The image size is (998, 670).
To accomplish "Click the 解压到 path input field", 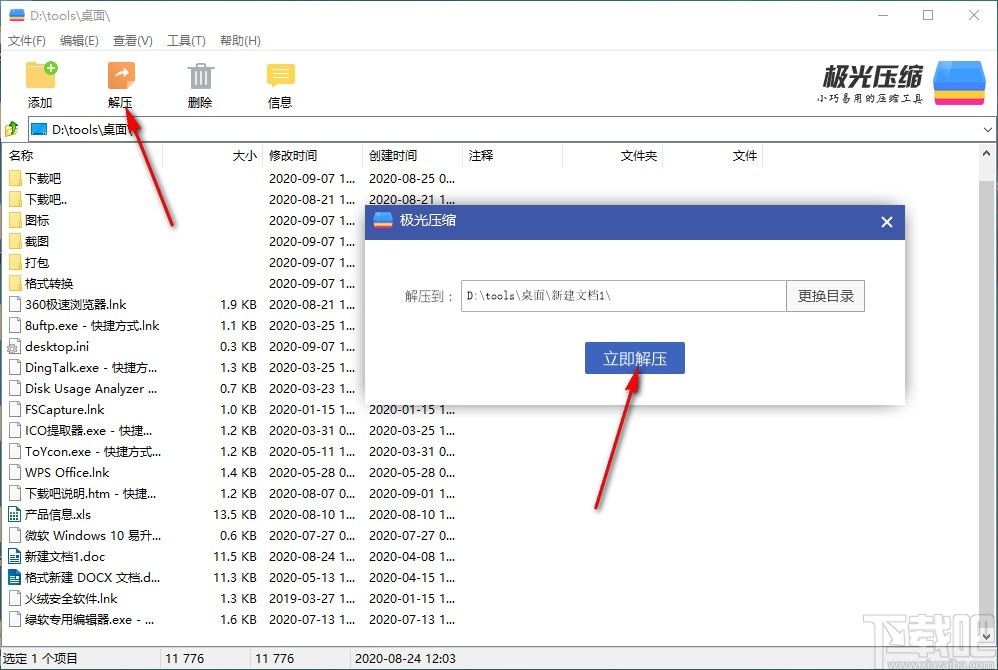I will 620,295.
